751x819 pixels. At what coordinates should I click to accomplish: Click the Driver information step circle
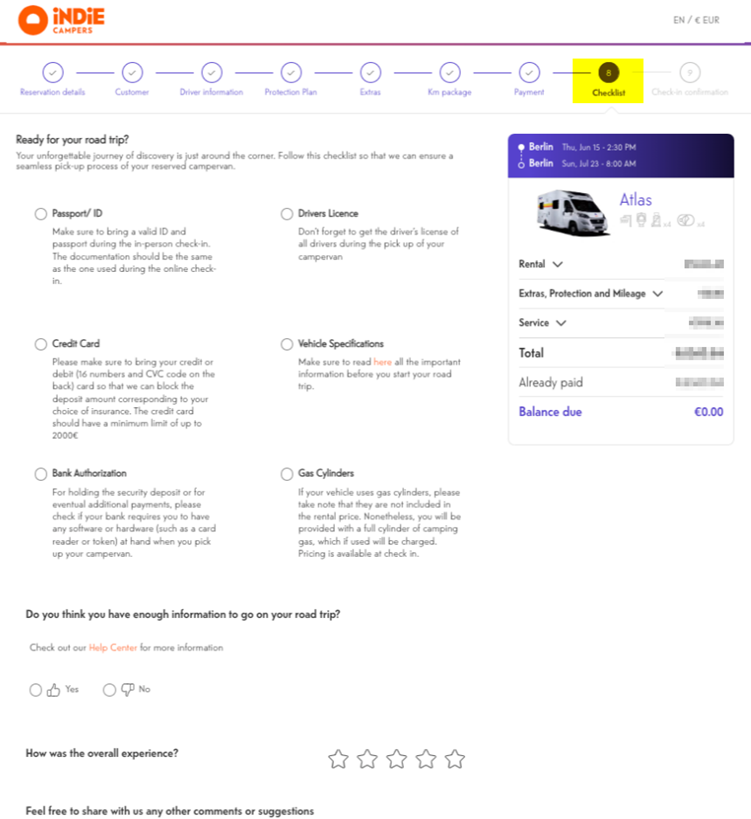coord(211,72)
